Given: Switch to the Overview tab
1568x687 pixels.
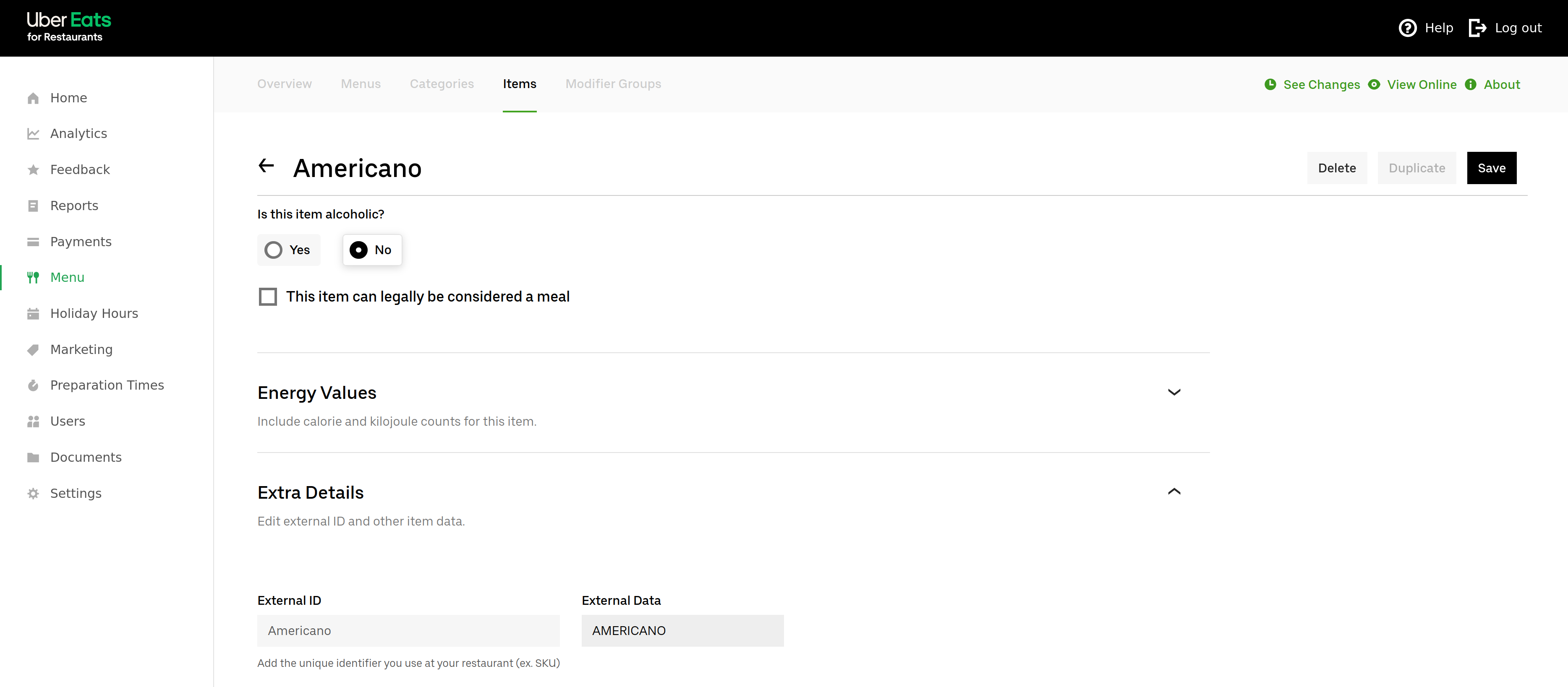Looking at the screenshot, I should coord(284,84).
